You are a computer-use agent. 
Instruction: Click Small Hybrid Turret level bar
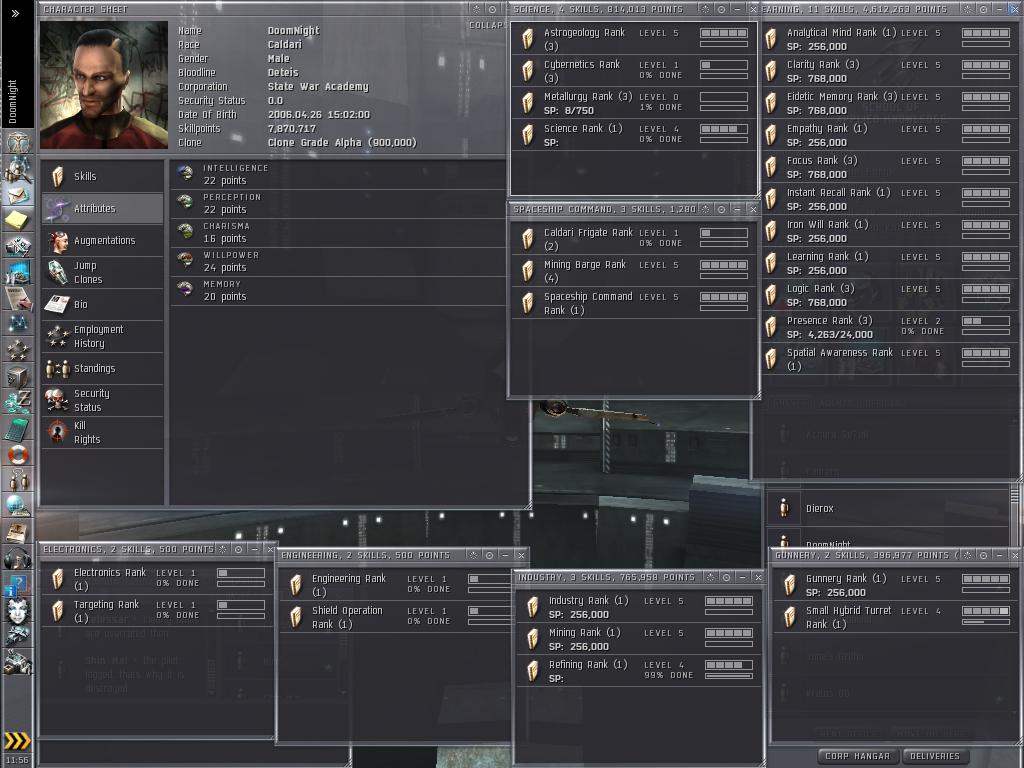point(986,611)
